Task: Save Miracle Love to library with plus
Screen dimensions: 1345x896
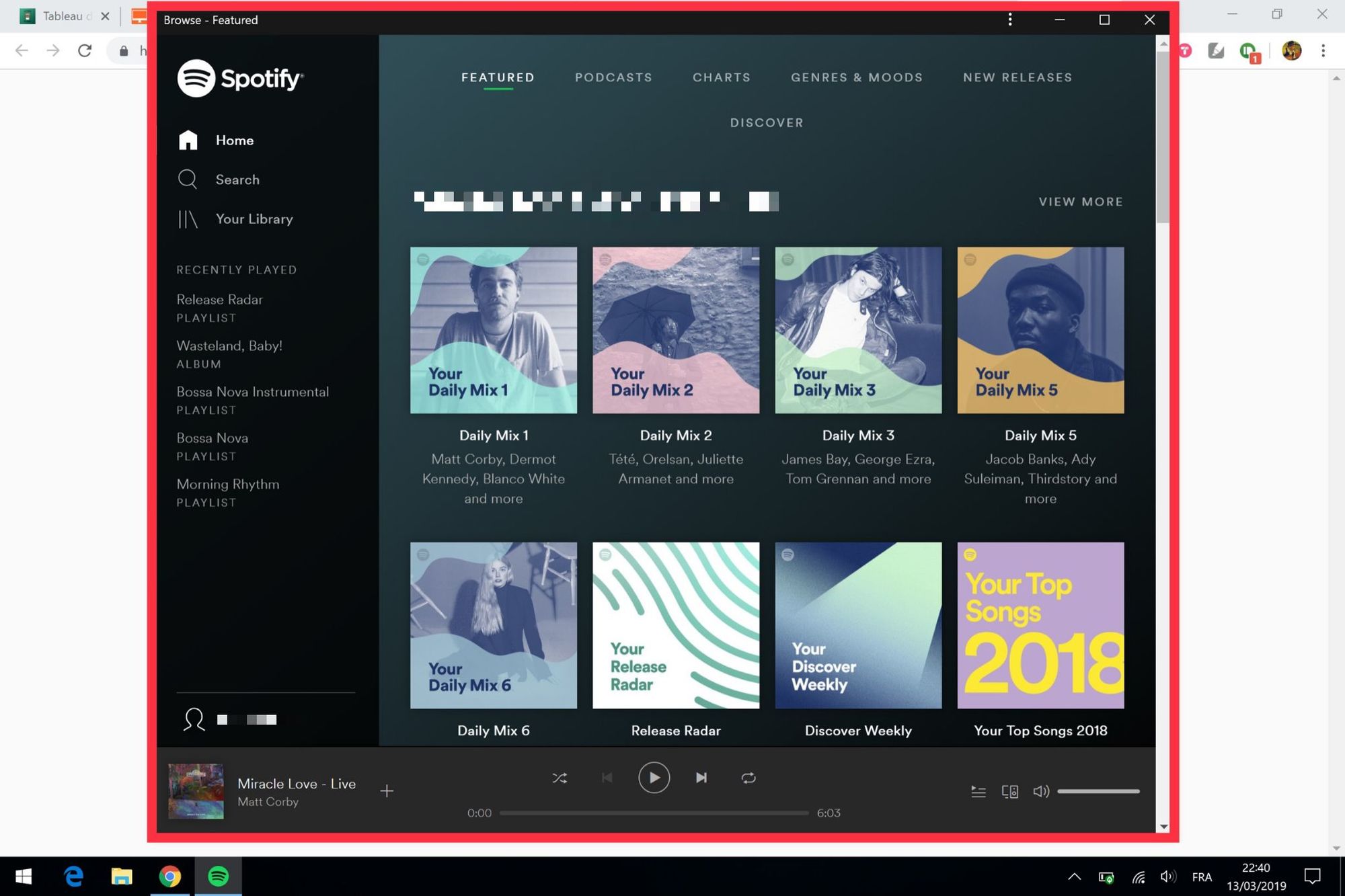Action: pos(387,791)
